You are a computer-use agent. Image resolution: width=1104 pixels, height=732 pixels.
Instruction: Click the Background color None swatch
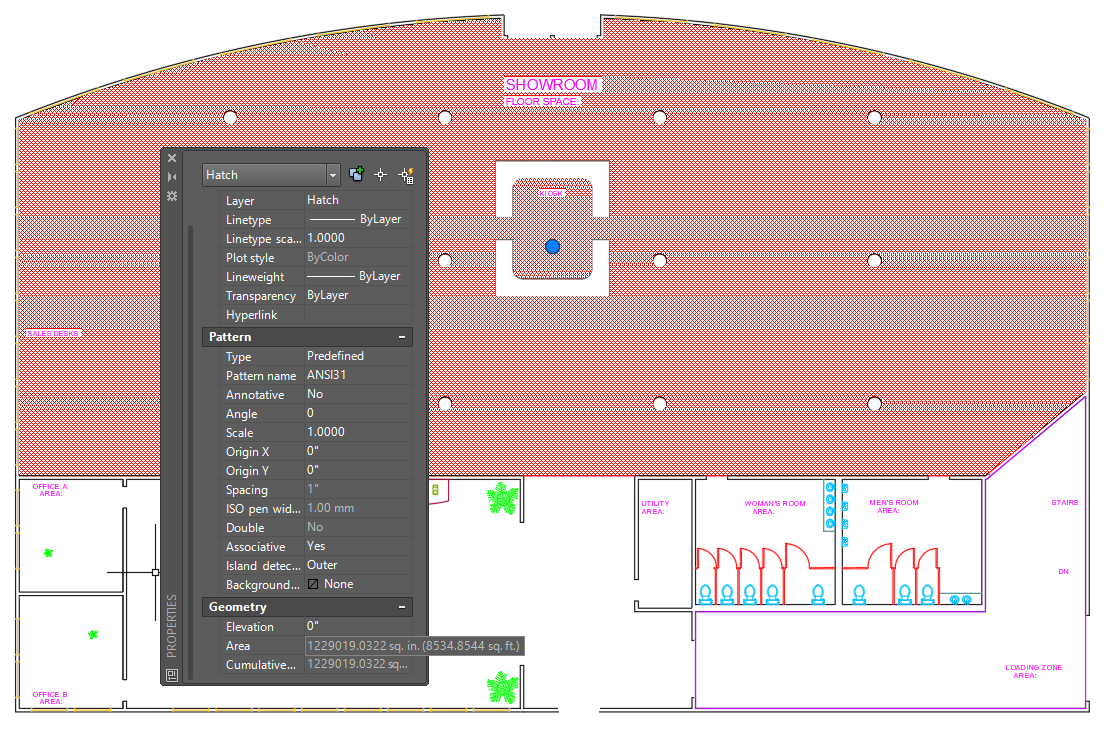click(313, 585)
